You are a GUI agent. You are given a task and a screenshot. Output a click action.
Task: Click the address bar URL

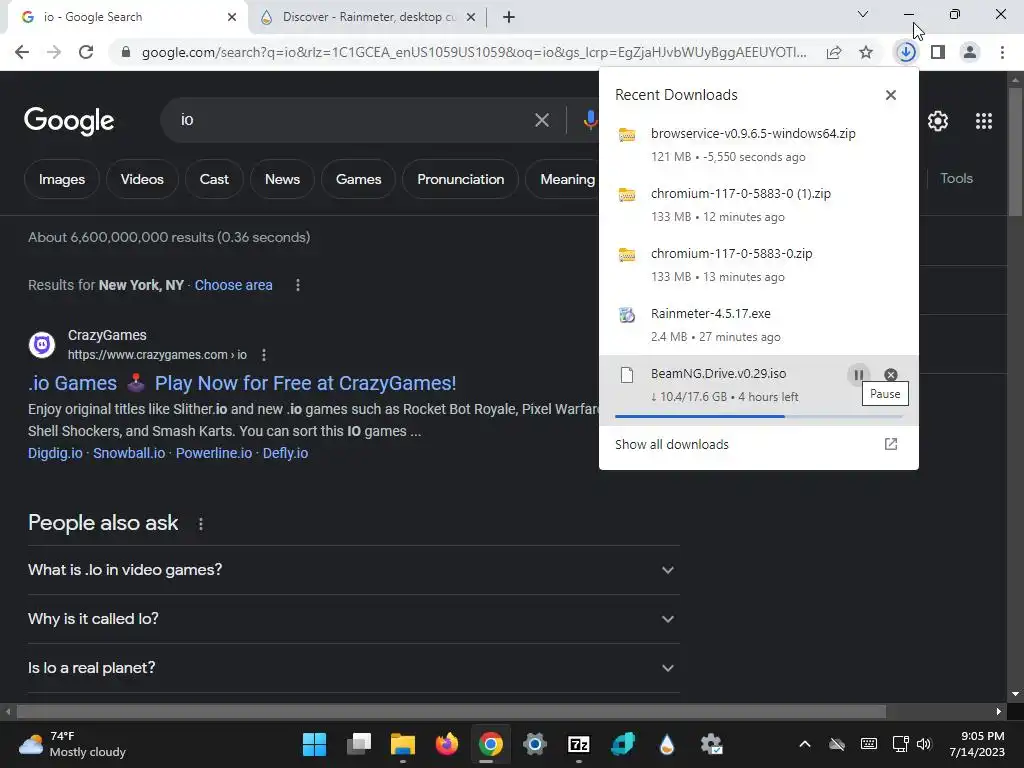coord(473,52)
